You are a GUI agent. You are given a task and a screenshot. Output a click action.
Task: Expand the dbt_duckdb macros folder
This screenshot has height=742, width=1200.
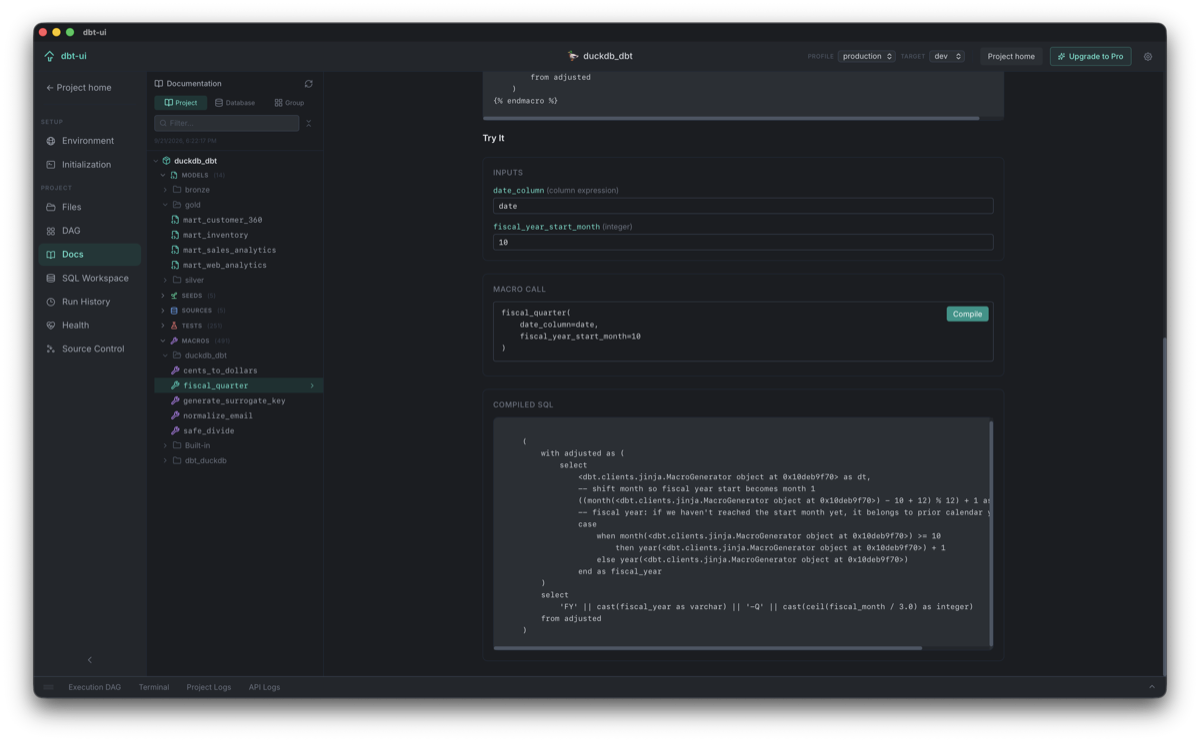point(166,461)
